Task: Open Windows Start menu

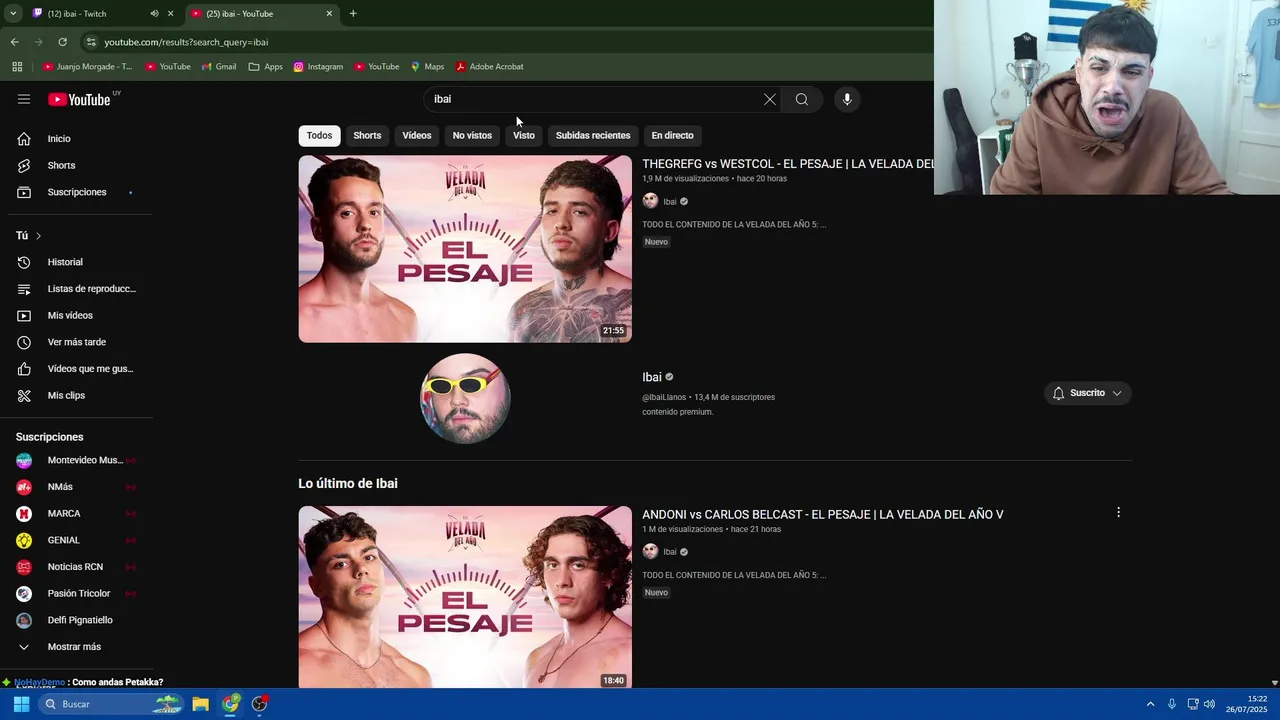Action: pyautogui.click(x=21, y=704)
